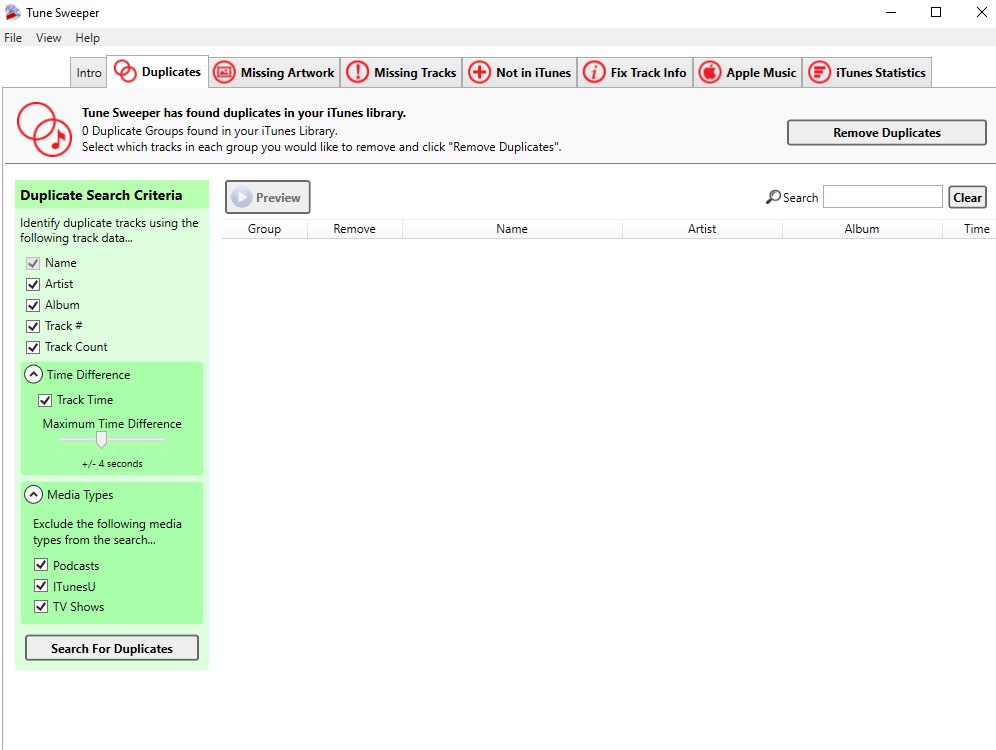Uncheck the Artist criteria checkbox
Image resolution: width=996 pixels, height=750 pixels.
click(33, 284)
